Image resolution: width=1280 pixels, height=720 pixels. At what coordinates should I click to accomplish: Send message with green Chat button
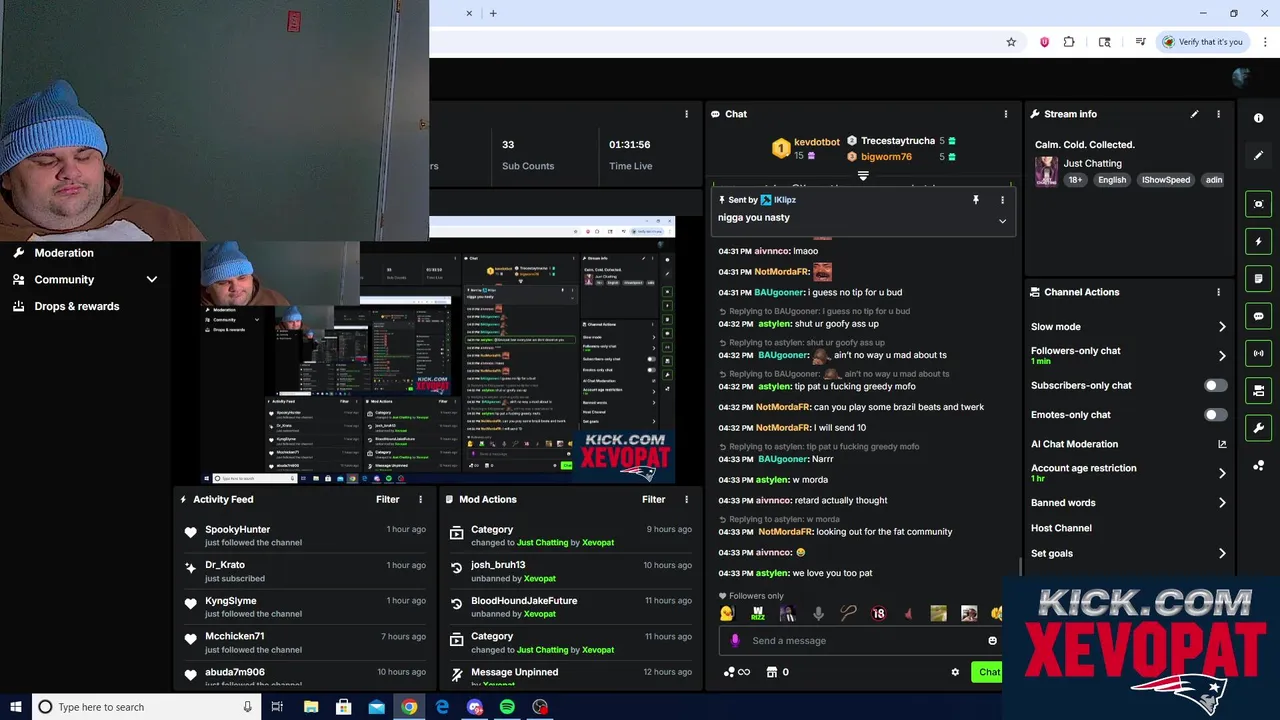988,672
